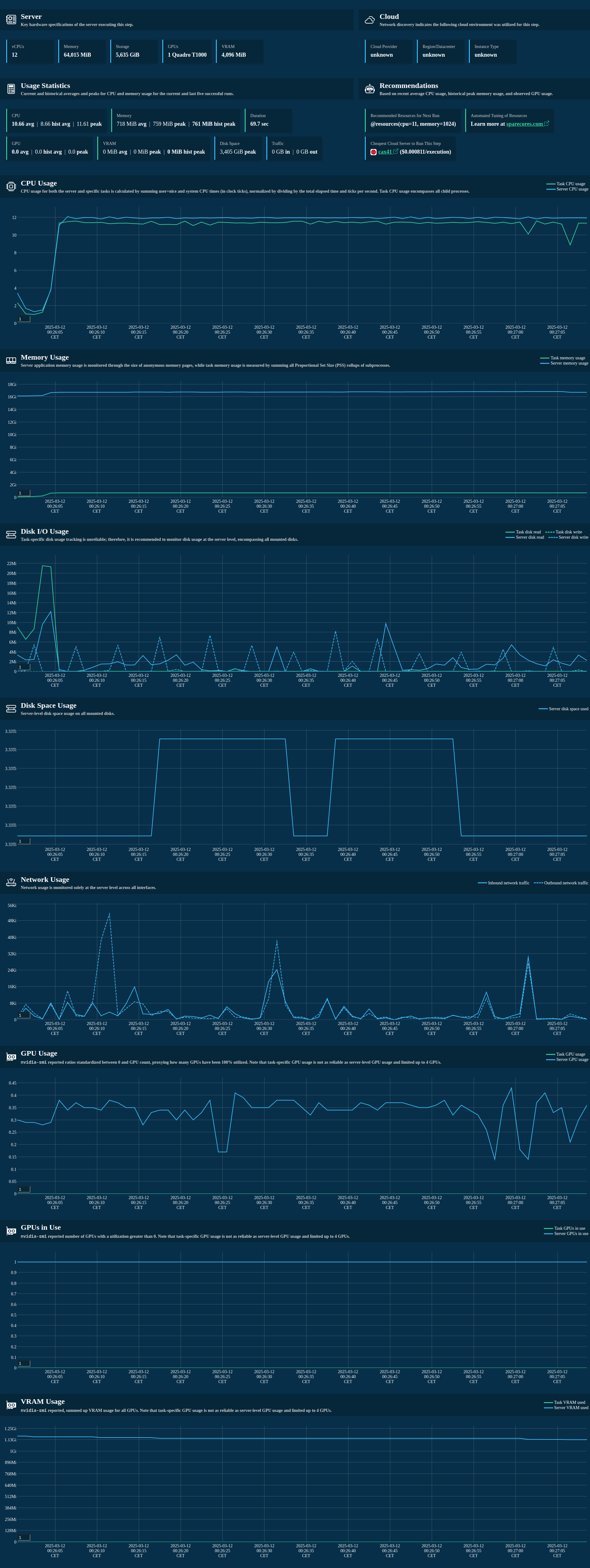
Task: Click the Network Usage section heading
Action: [45, 879]
